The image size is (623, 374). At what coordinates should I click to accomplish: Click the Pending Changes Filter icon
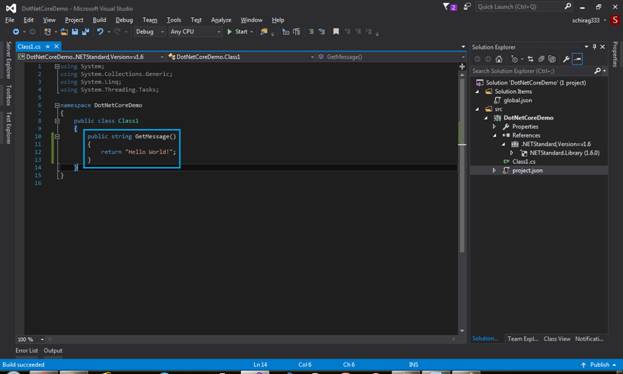coord(515,59)
